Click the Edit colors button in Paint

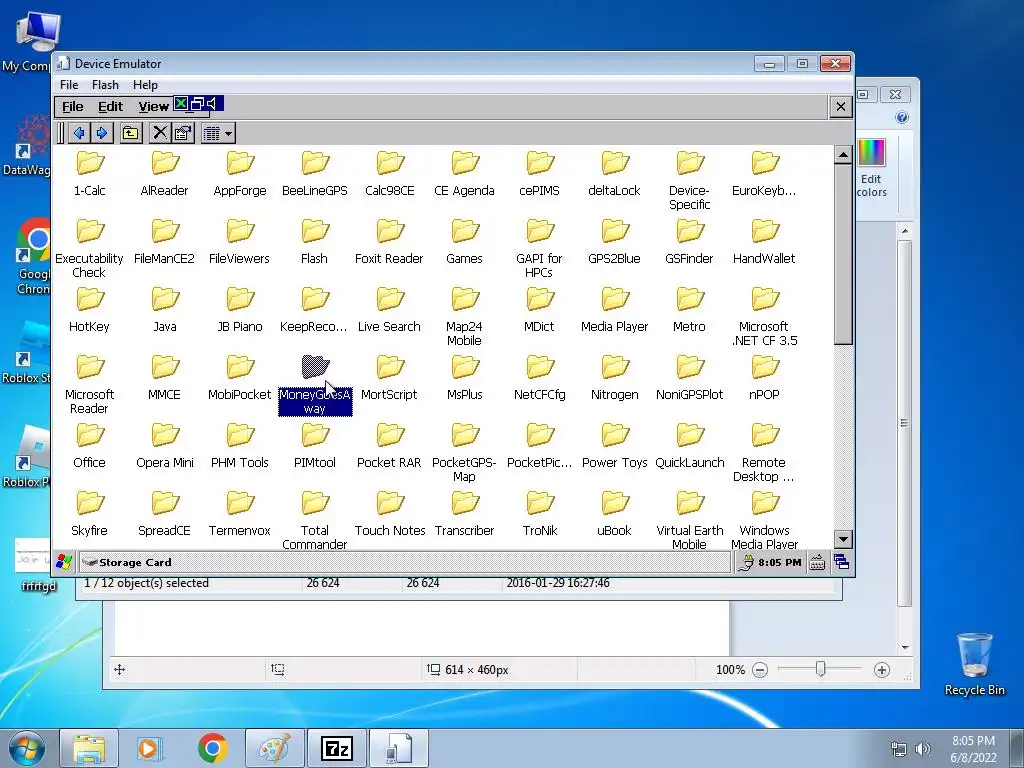(x=871, y=168)
